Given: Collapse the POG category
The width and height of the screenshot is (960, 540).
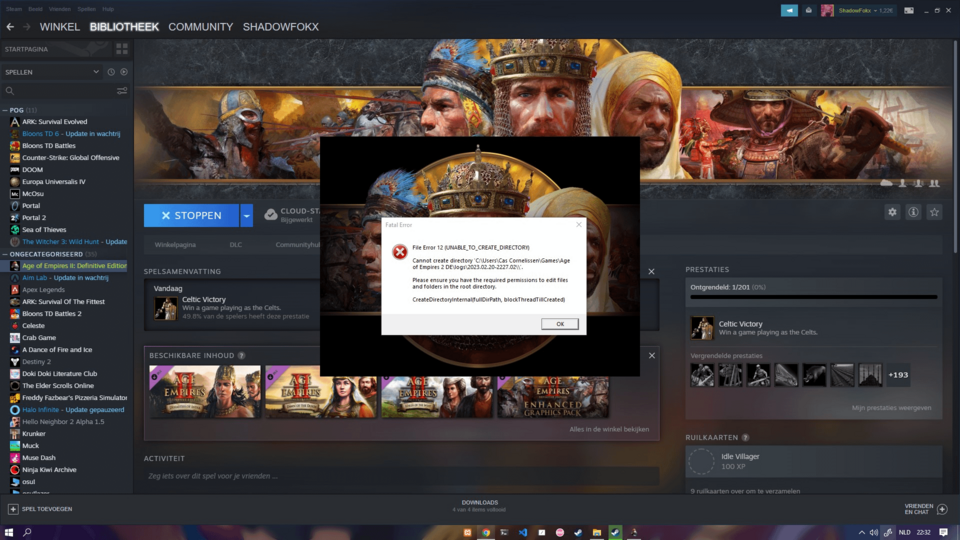Looking at the screenshot, I should click(5, 110).
